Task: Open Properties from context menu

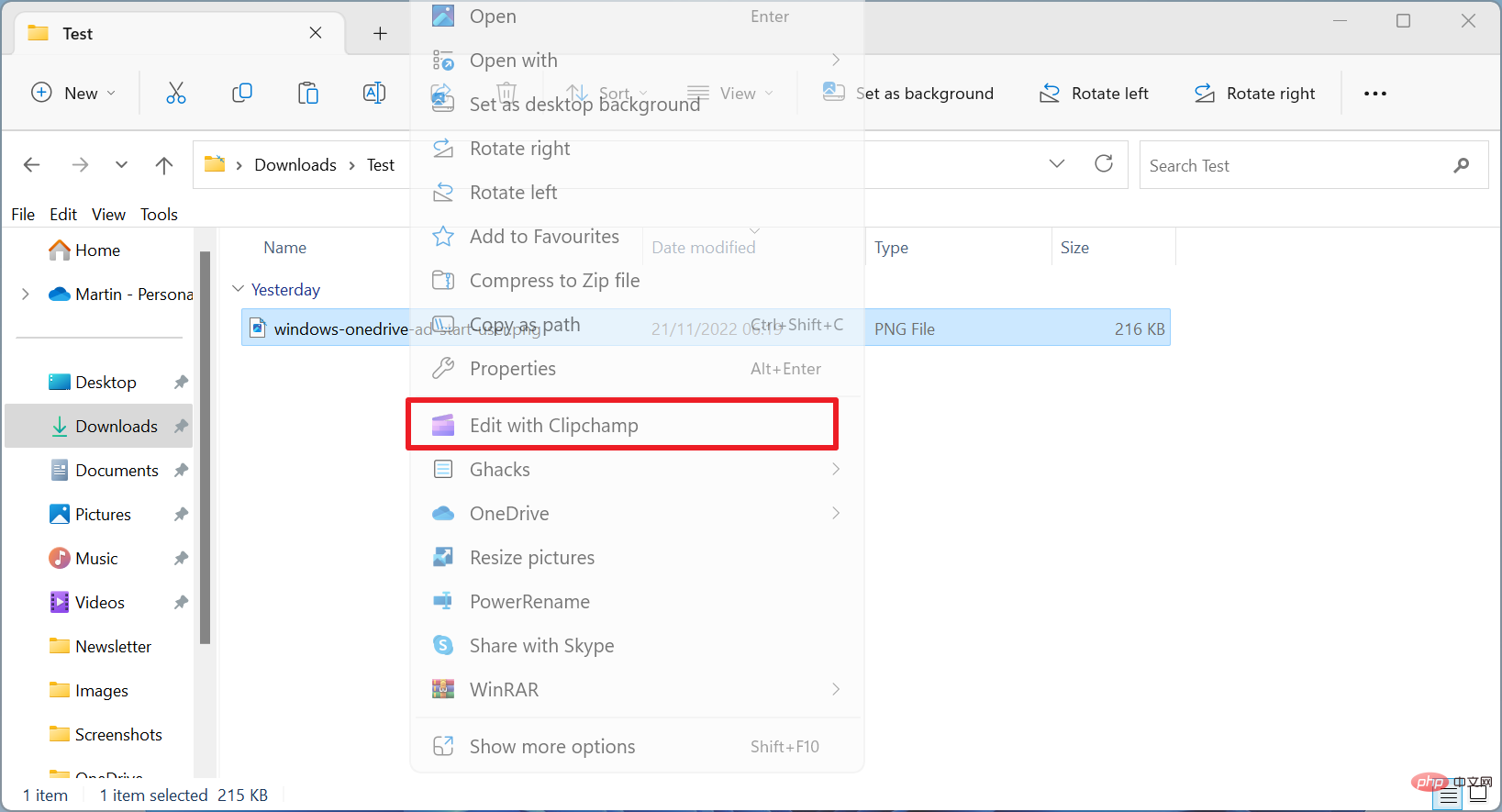Action: point(637,369)
